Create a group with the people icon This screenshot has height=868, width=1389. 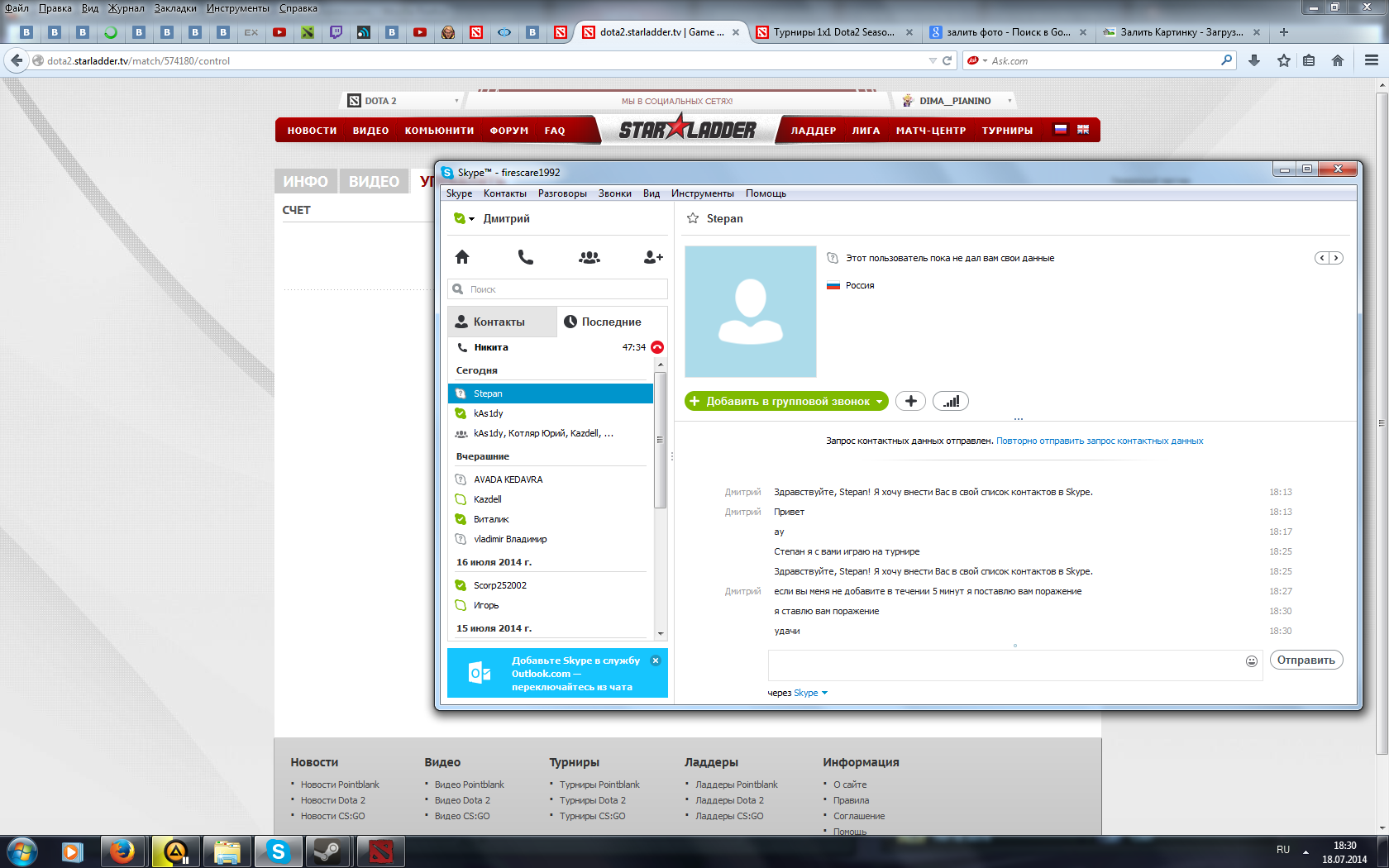click(x=589, y=257)
